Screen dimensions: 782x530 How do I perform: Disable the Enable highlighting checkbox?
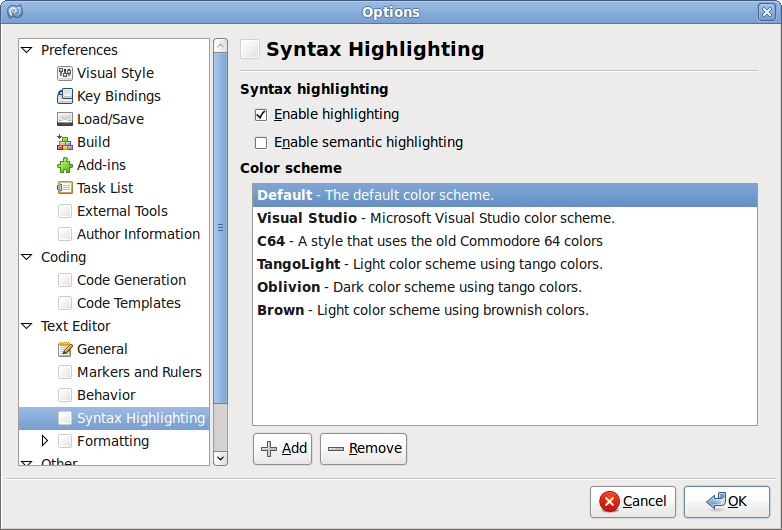tap(261, 115)
